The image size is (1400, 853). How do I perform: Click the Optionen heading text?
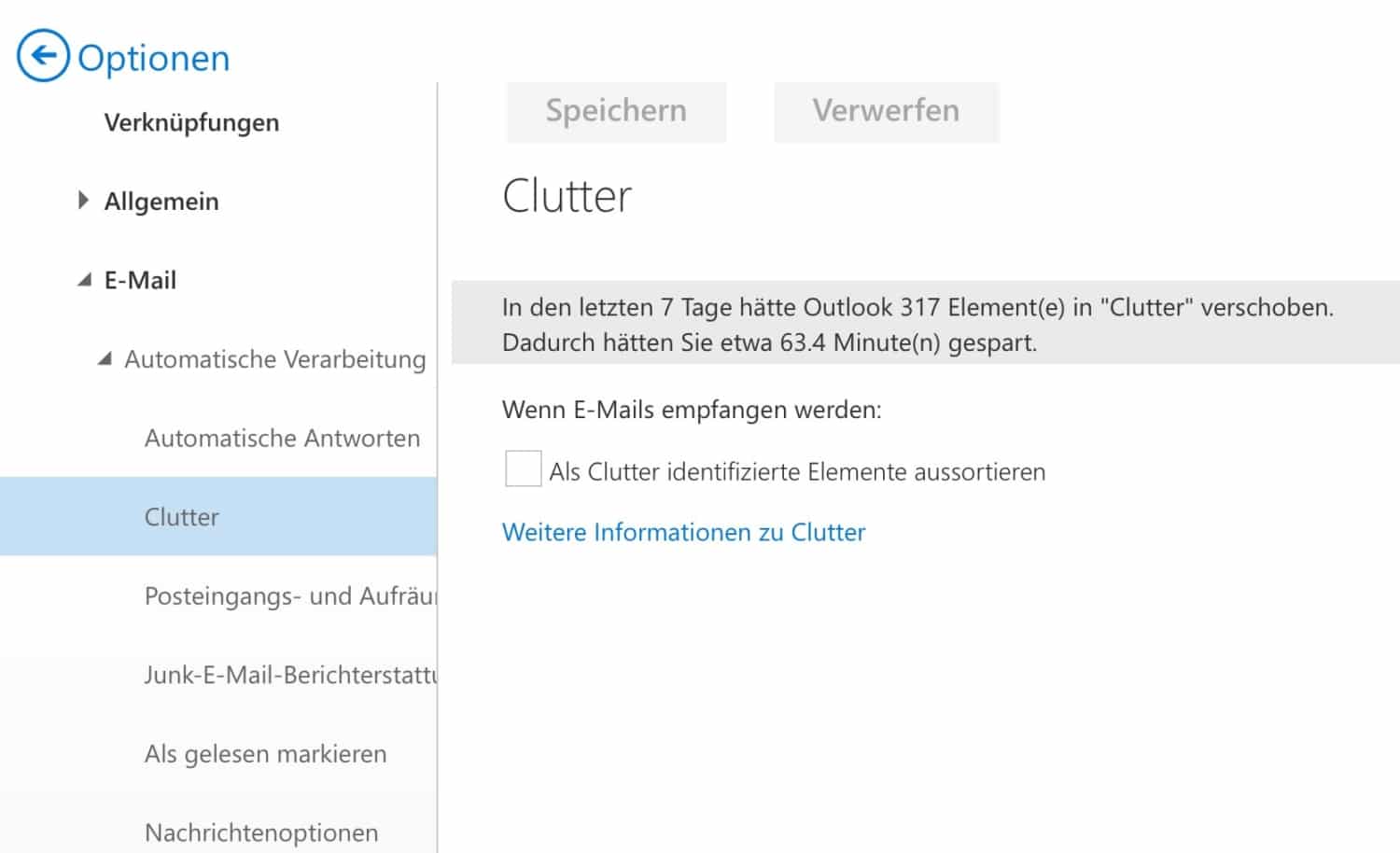(153, 58)
